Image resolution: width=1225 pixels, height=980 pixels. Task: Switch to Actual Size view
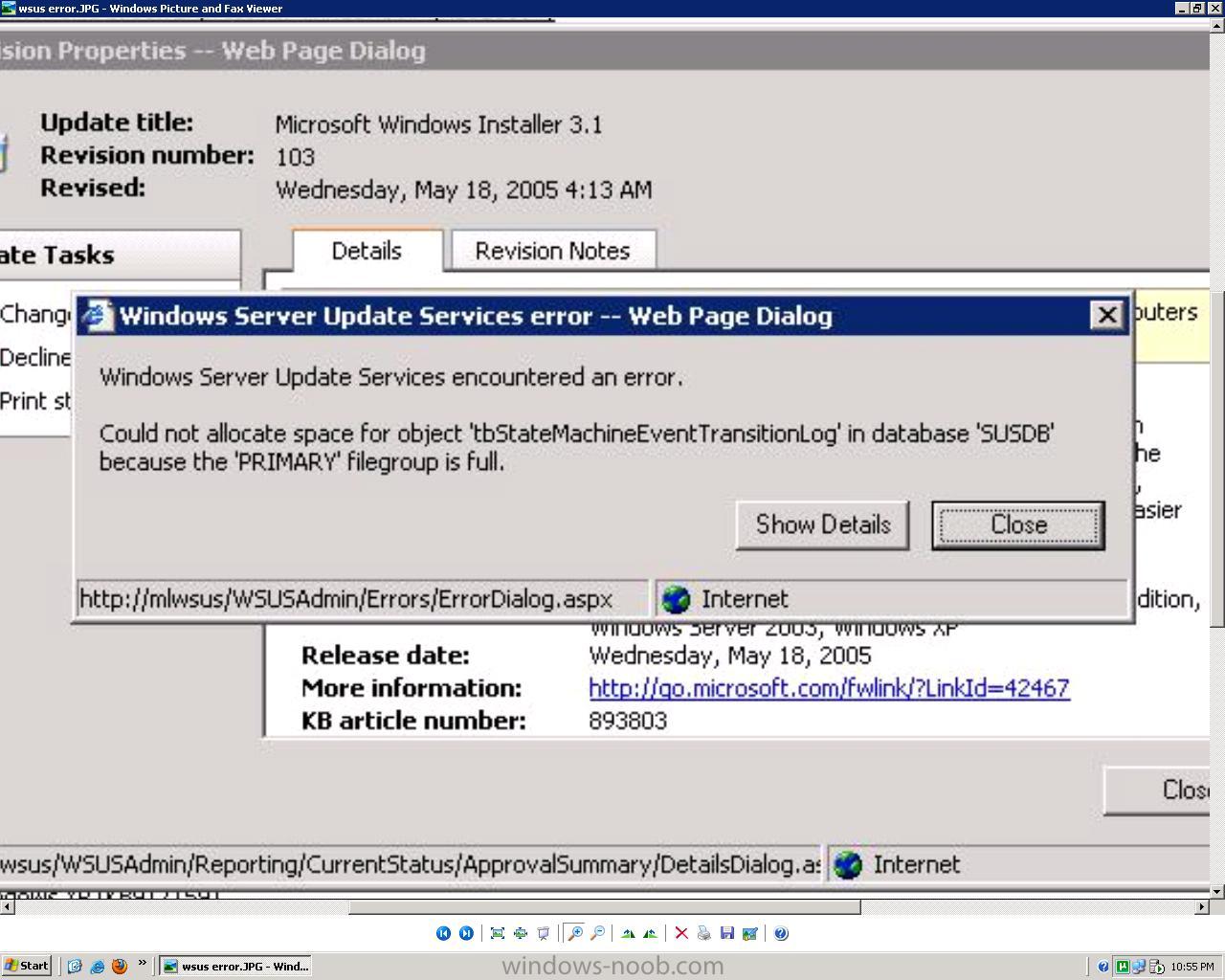tap(521, 933)
